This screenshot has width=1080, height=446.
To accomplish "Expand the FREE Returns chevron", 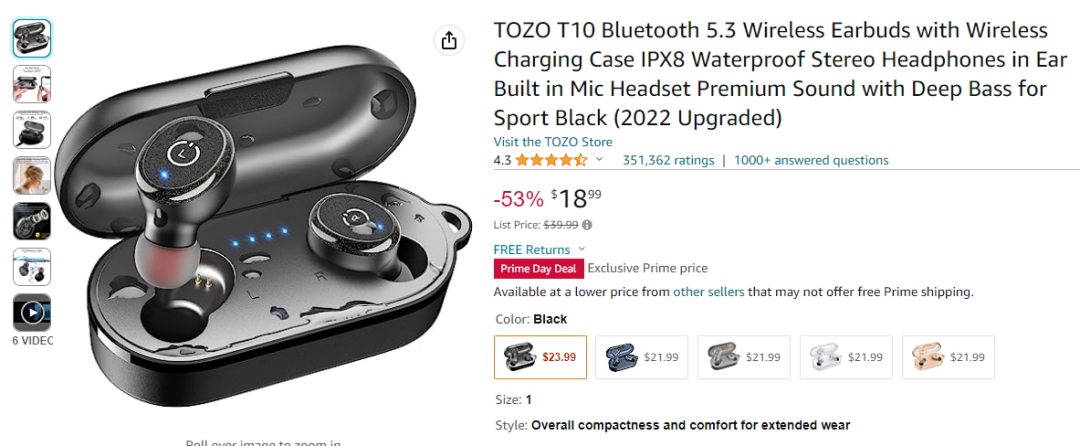I will click(x=582, y=249).
